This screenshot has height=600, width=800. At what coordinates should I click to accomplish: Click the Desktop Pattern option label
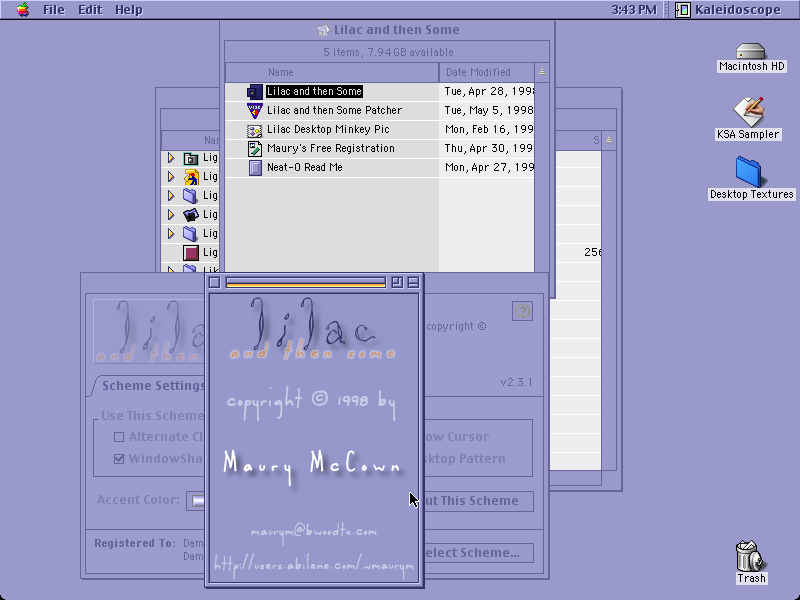(465, 459)
